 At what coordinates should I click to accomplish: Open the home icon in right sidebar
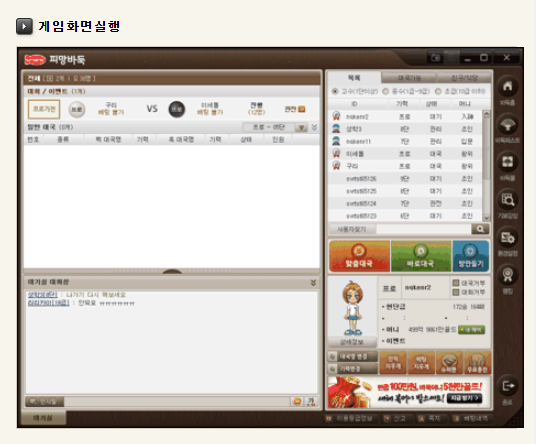pos(508,86)
